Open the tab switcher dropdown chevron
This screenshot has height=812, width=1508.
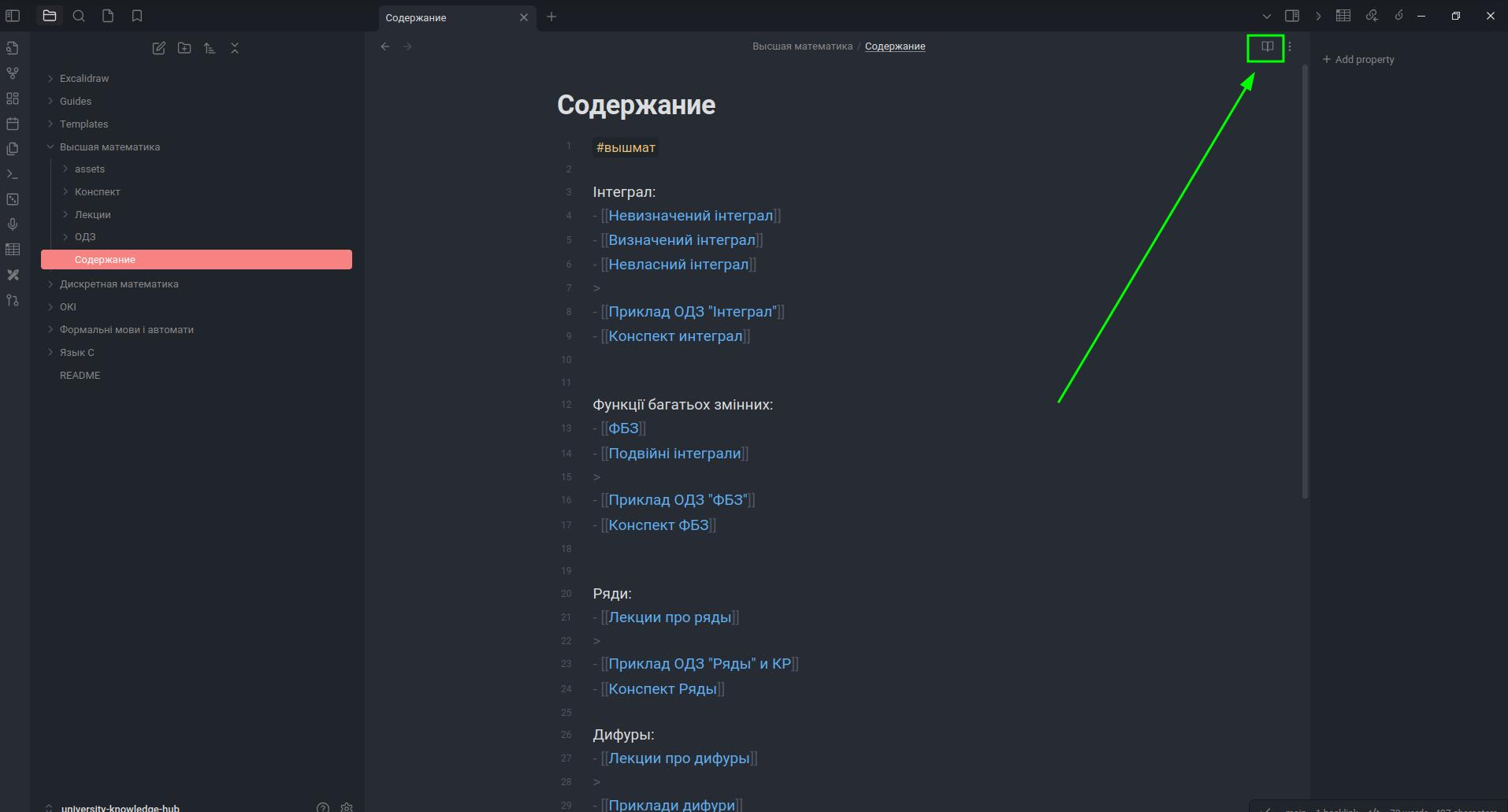1266,16
